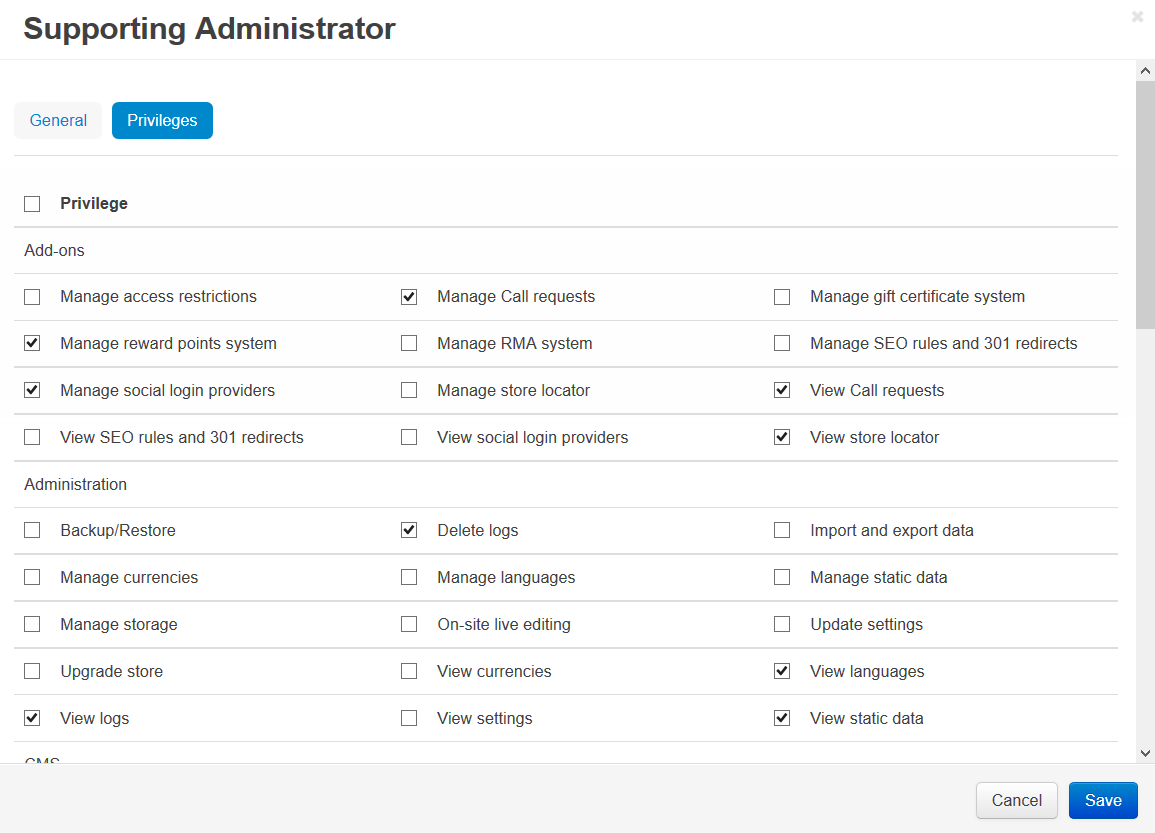Click the vertical scrollbar thumb
This screenshot has height=833, width=1155.
[1145, 205]
